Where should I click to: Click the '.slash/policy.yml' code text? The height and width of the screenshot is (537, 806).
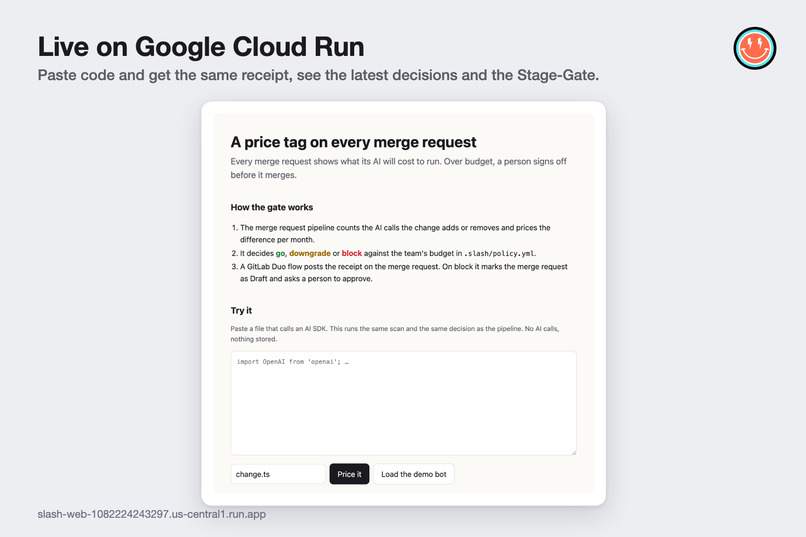499,253
